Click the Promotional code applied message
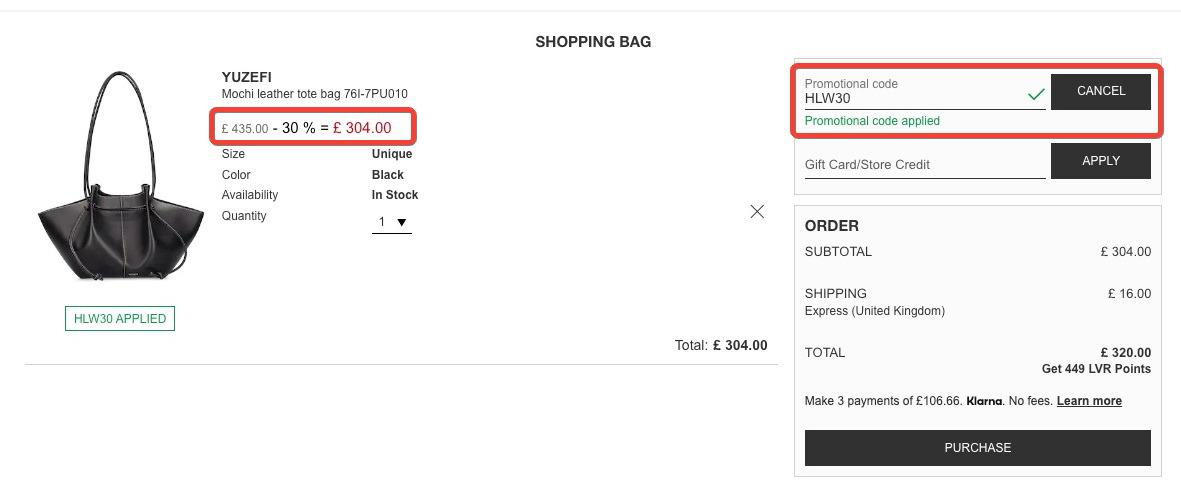 (x=872, y=121)
